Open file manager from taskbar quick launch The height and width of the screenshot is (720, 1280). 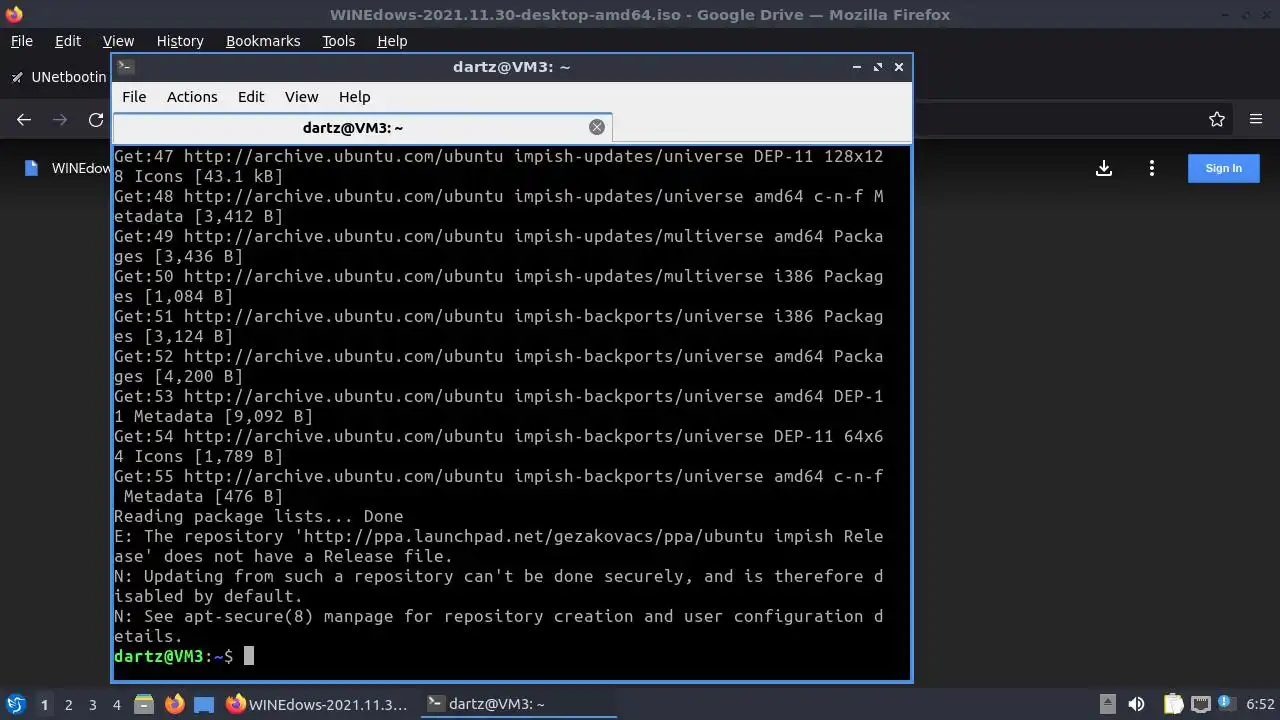(144, 704)
